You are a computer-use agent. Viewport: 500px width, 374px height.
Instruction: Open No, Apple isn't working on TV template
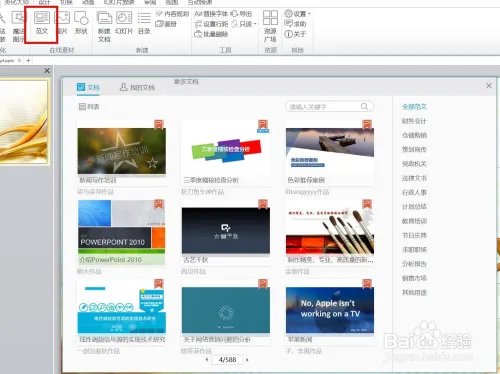[x=330, y=310]
